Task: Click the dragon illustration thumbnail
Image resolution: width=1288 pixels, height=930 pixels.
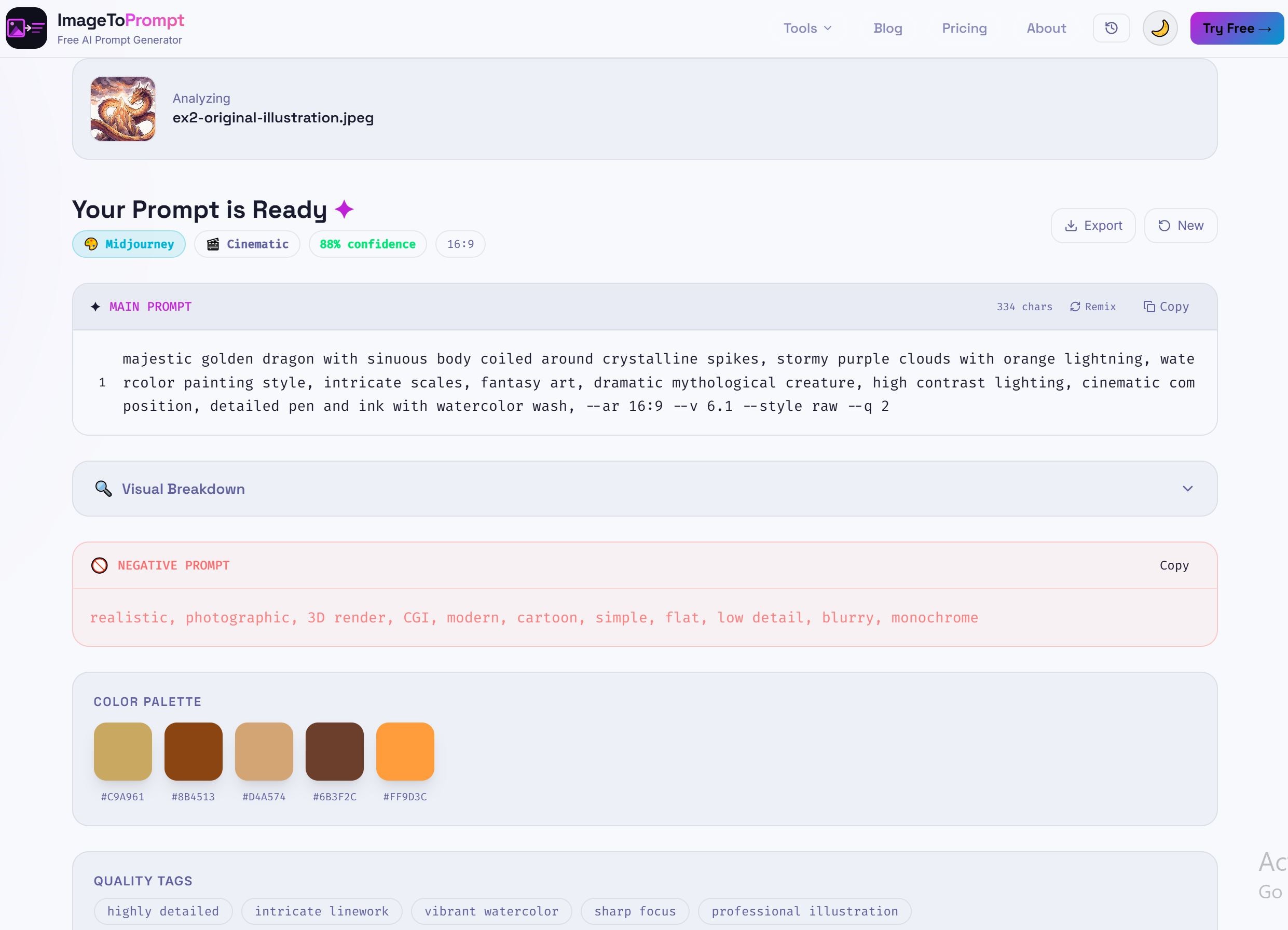Action: (122, 109)
